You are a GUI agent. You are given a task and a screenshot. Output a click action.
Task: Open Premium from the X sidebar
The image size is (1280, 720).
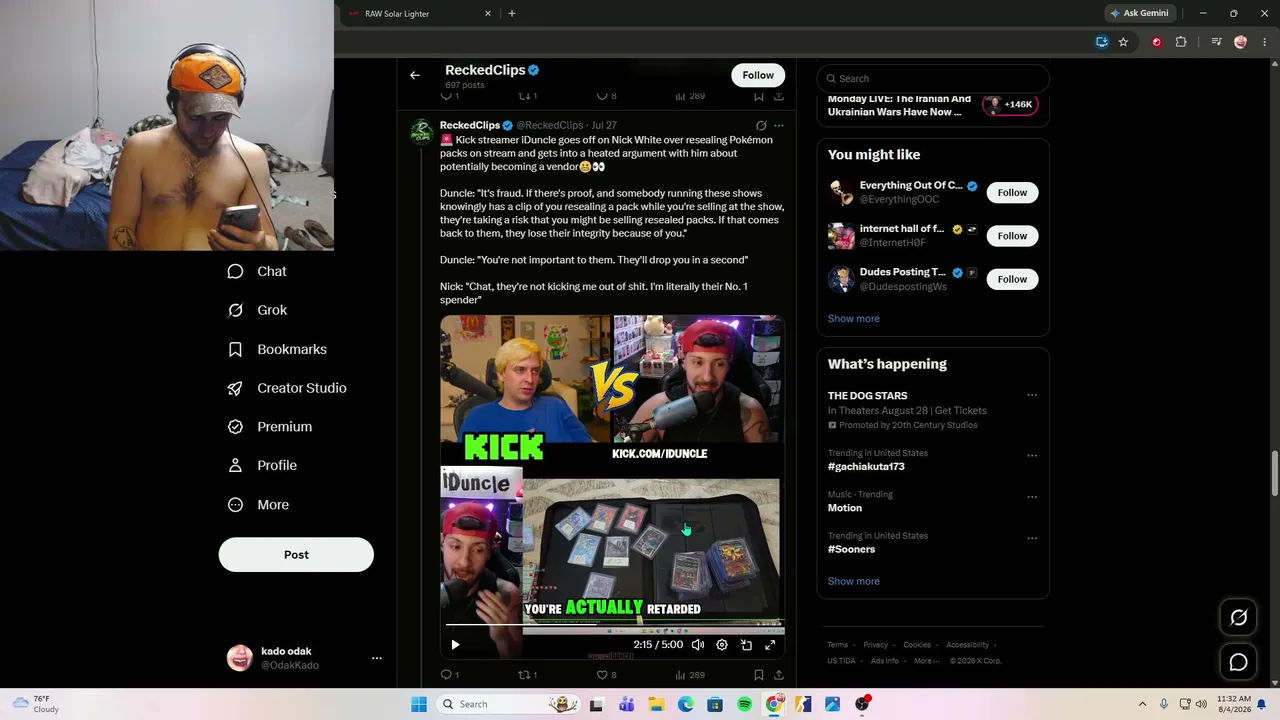coord(270,427)
